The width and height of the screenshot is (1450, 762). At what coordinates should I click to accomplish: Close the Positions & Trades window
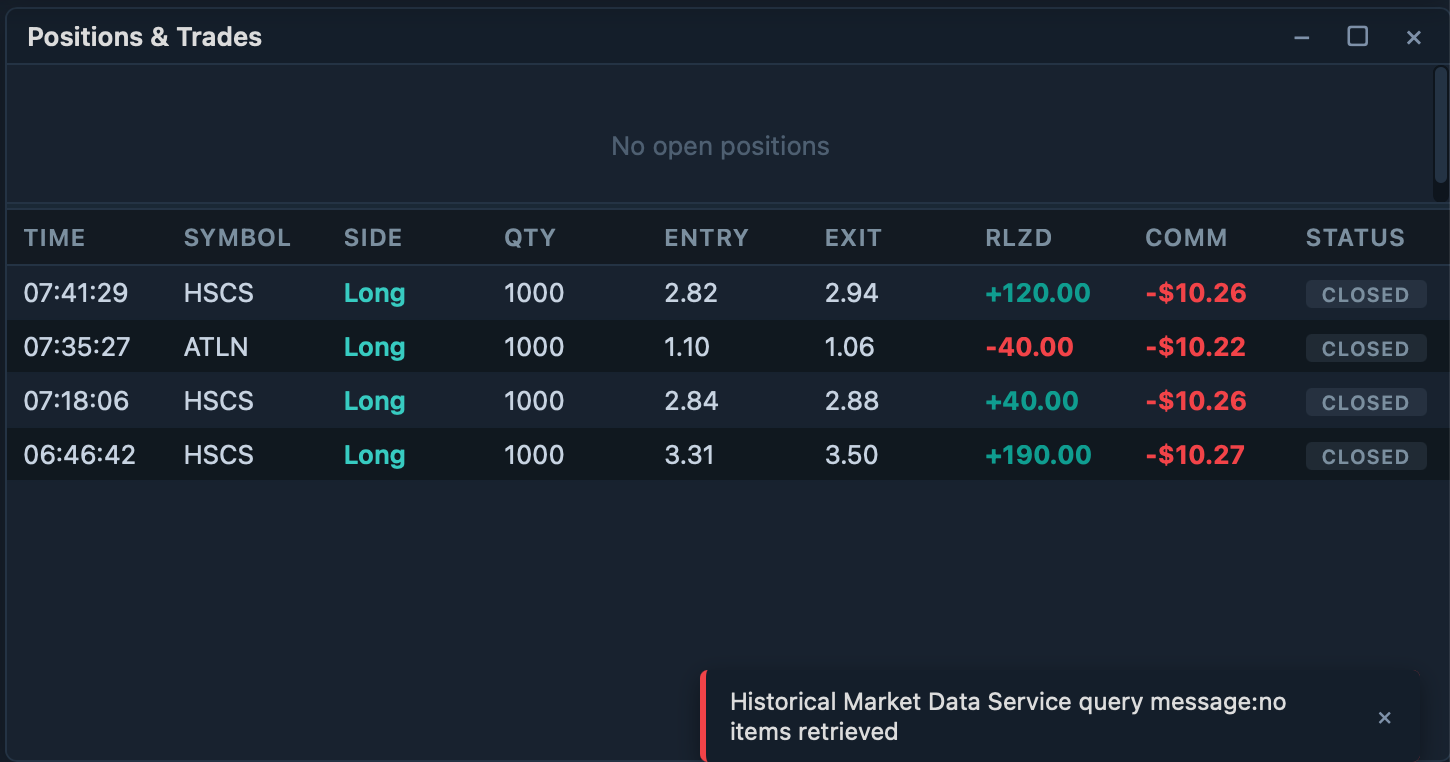pos(1413,37)
